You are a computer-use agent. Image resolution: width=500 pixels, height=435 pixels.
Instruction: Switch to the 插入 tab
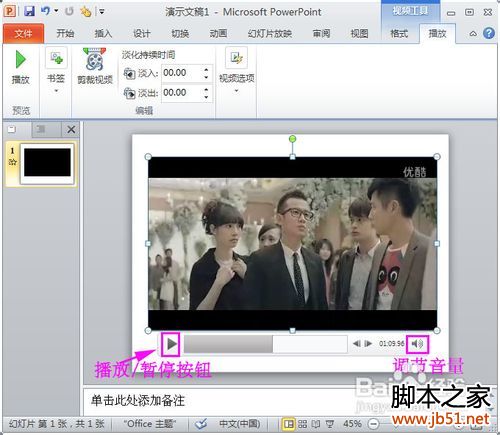(x=103, y=33)
